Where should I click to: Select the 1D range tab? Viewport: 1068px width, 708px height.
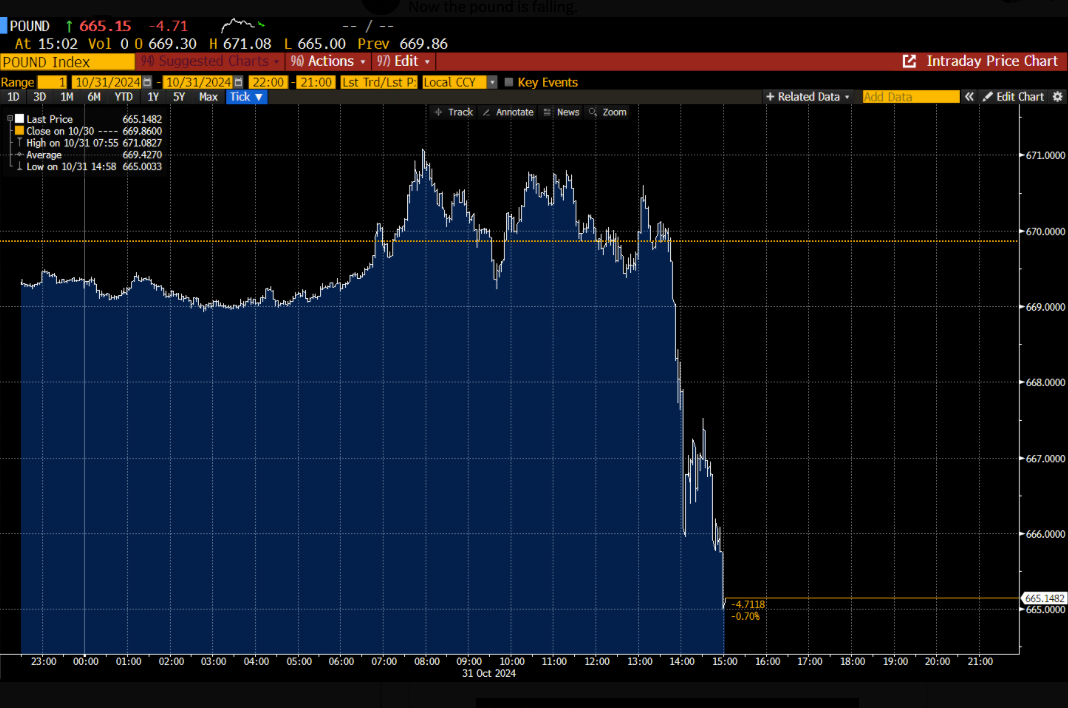pos(13,97)
